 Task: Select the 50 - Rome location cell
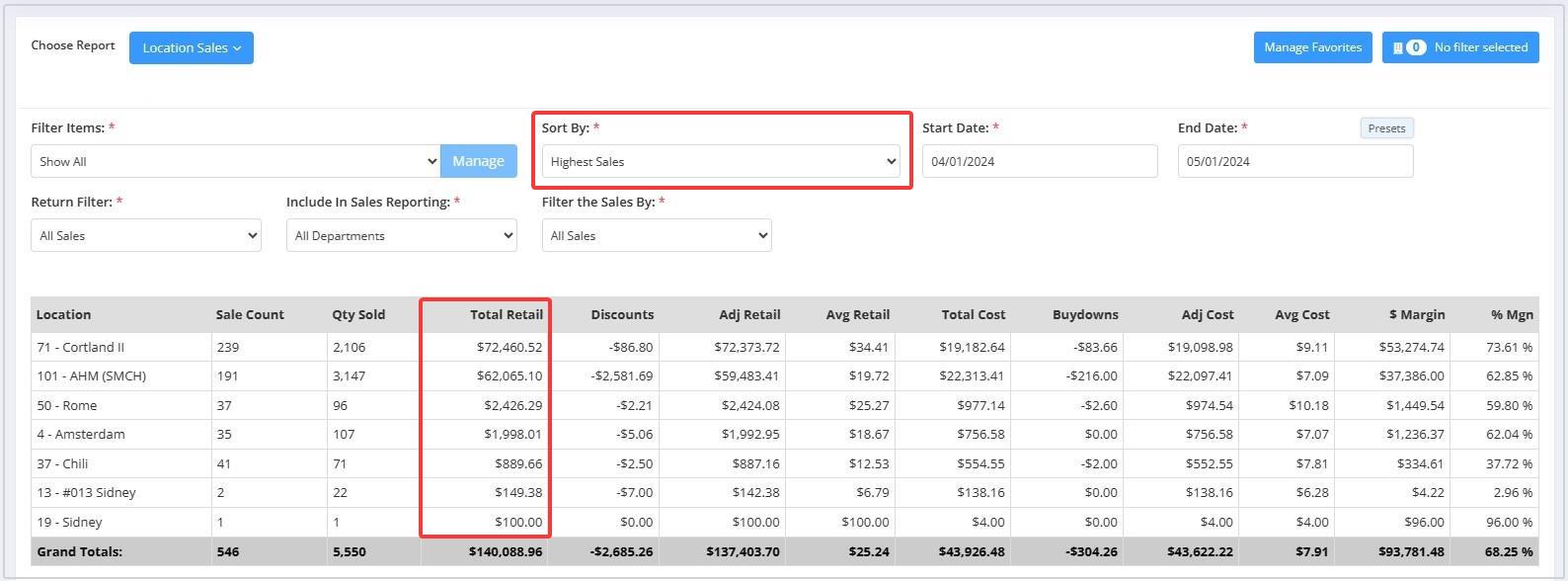pos(120,405)
